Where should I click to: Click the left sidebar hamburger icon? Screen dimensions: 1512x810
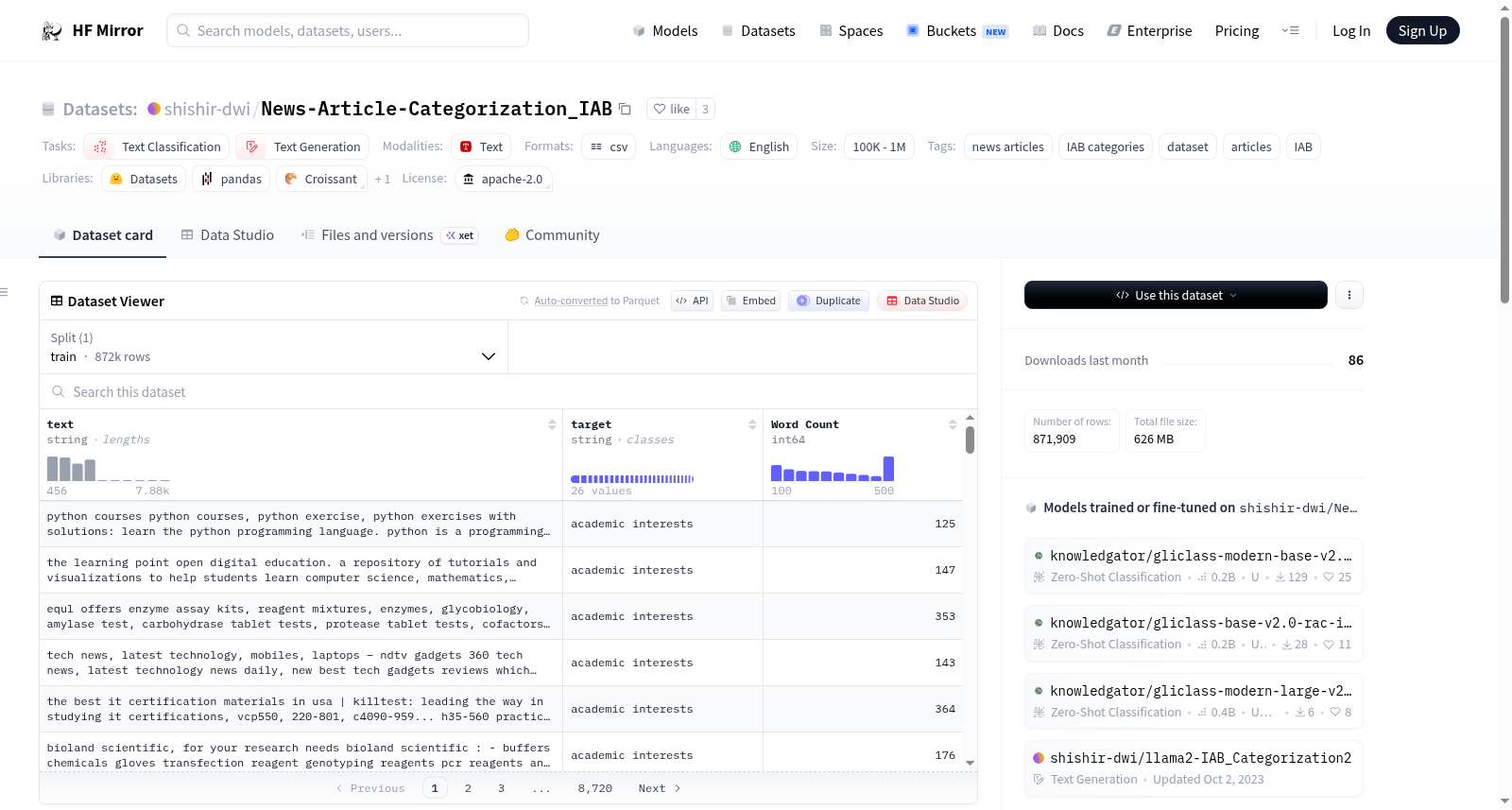5,292
